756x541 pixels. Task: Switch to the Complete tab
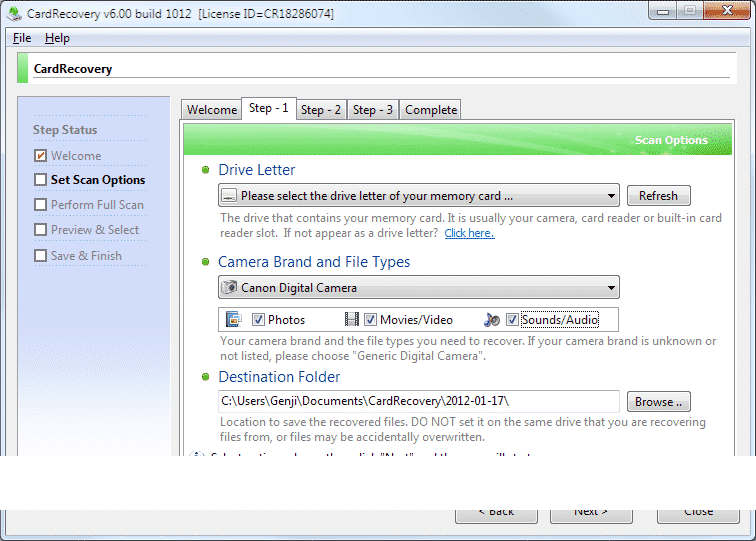point(431,110)
